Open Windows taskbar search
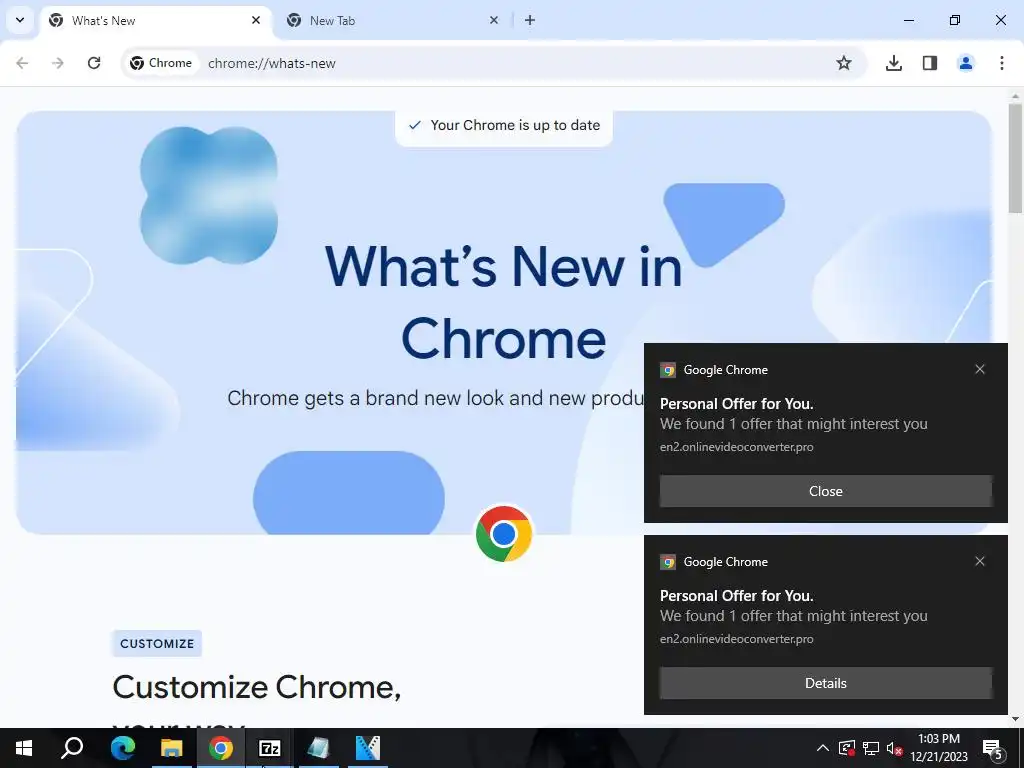Viewport: 1024px width, 768px height. (72, 748)
